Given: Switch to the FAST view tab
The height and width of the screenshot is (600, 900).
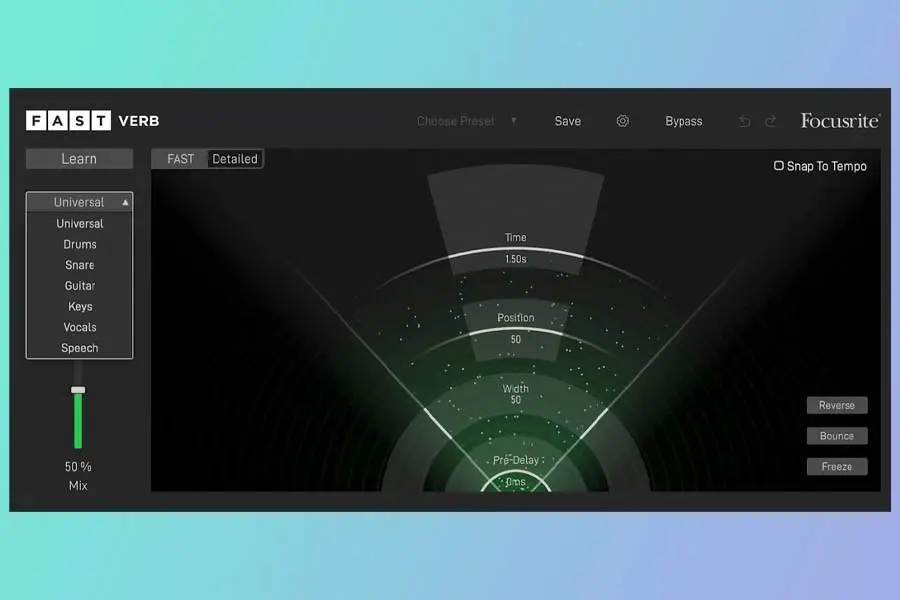Looking at the screenshot, I should click(x=180, y=159).
